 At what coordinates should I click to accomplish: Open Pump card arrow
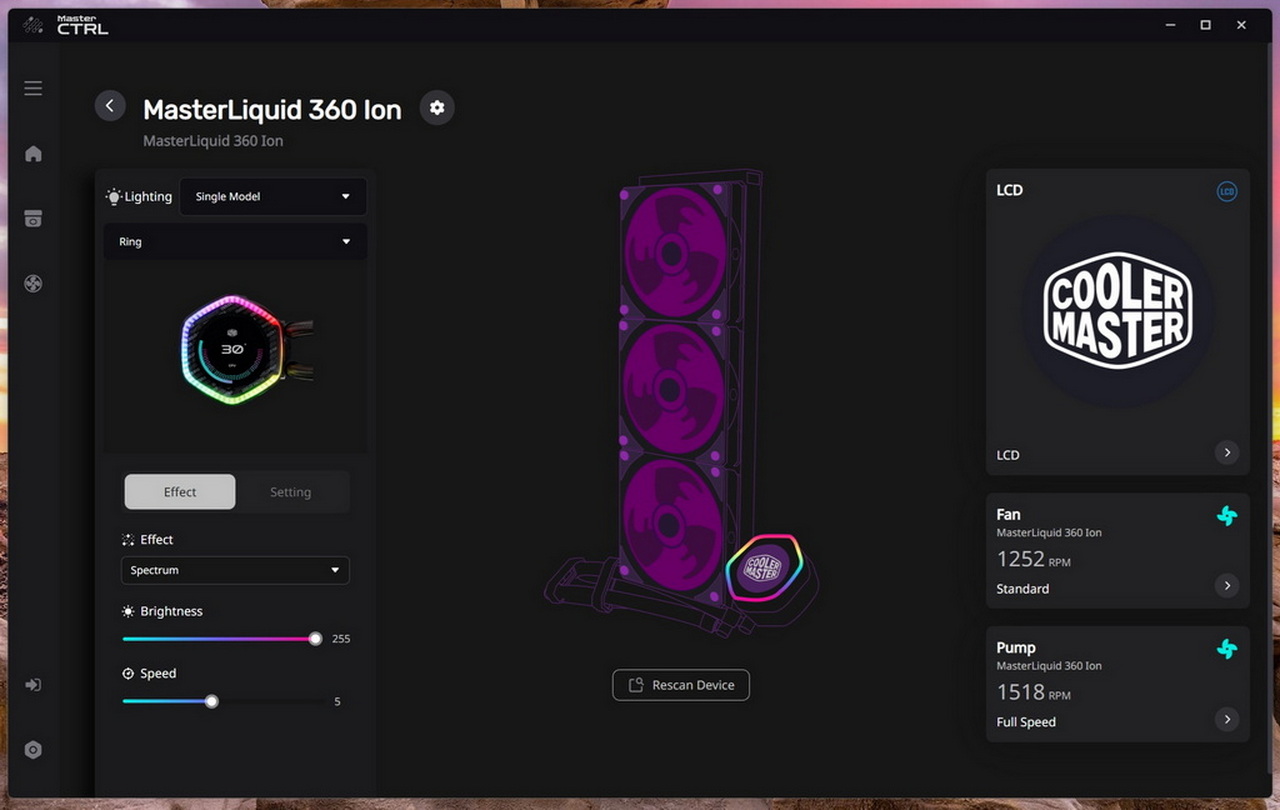coord(1227,719)
